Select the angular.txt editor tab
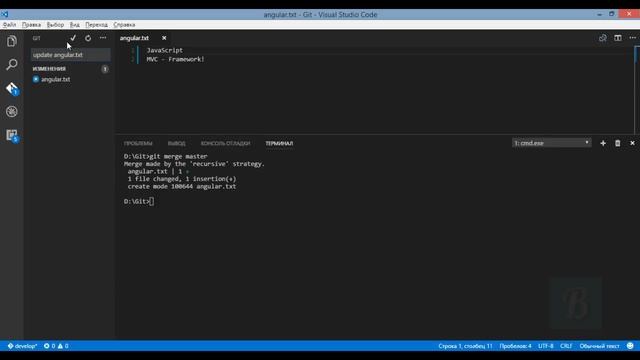This screenshot has height=360, width=640. (x=134, y=38)
